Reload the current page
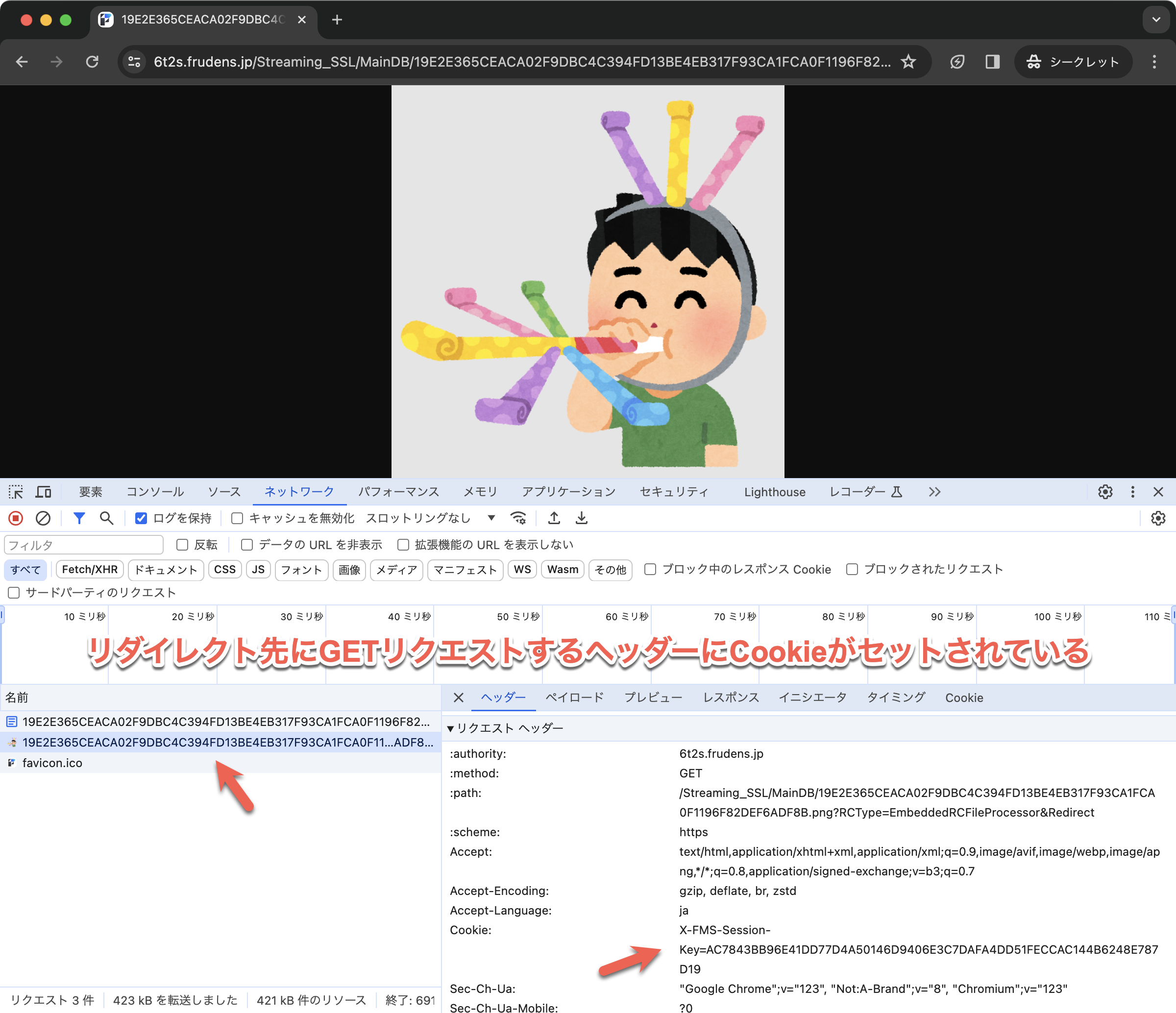 (92, 62)
